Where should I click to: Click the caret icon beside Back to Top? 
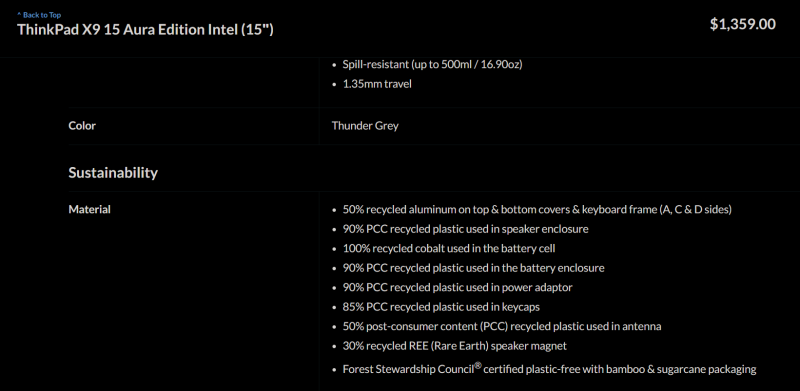19,15
